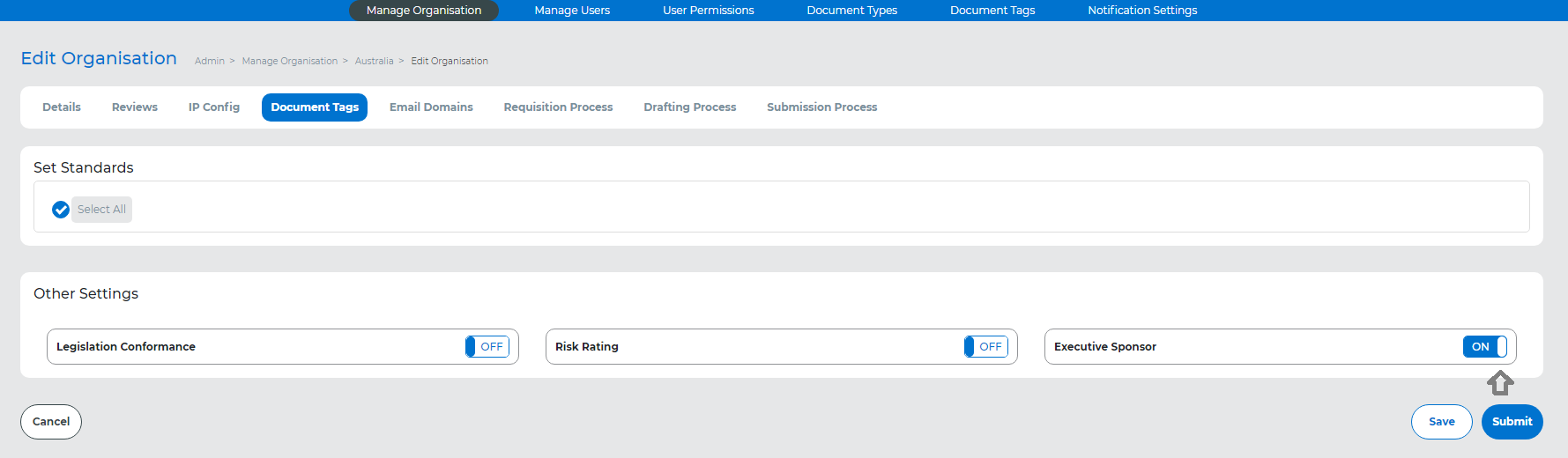Click the Save button
Image resolution: width=1568 pixels, height=458 pixels.
1442,422
